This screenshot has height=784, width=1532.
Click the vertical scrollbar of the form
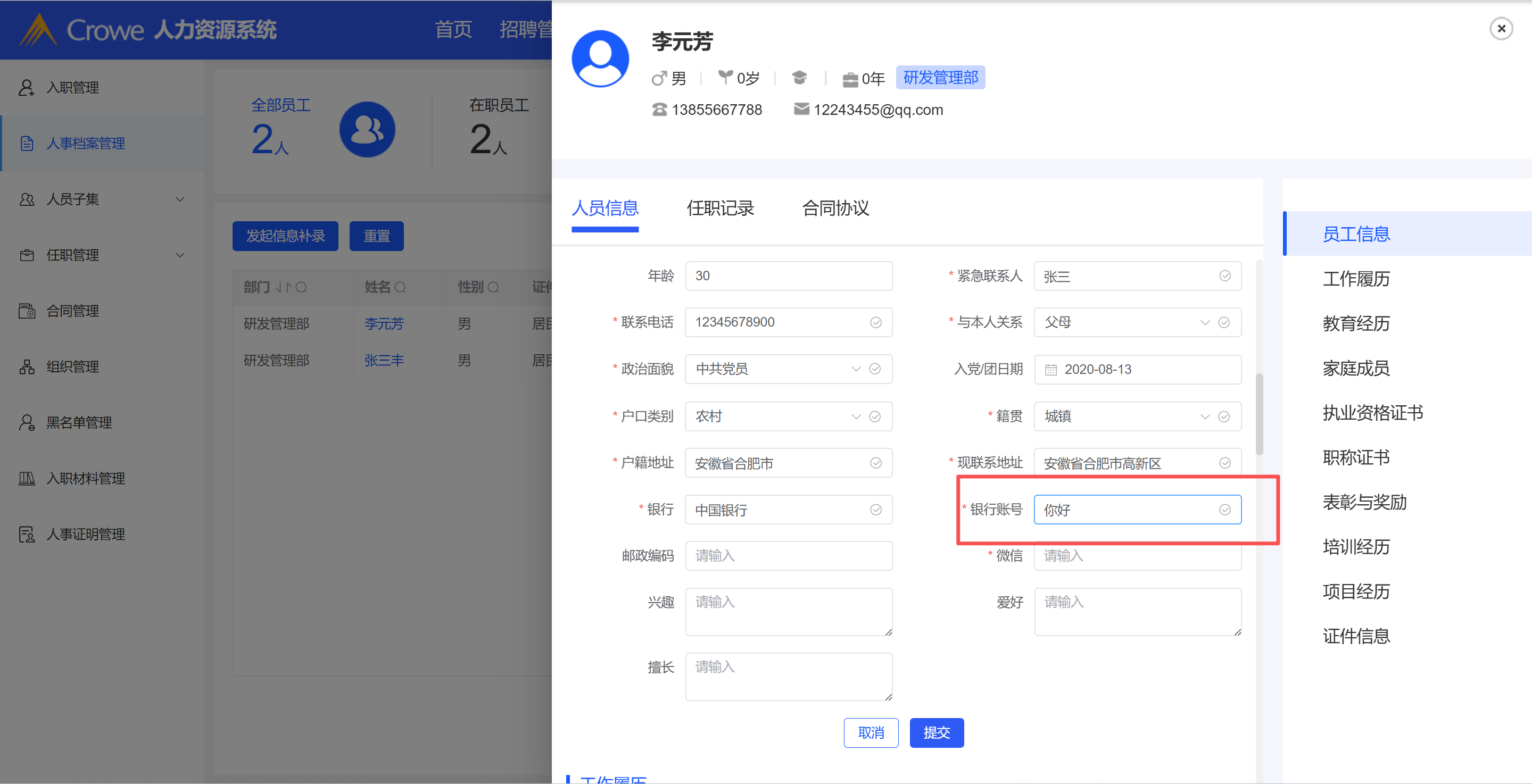click(x=1258, y=414)
